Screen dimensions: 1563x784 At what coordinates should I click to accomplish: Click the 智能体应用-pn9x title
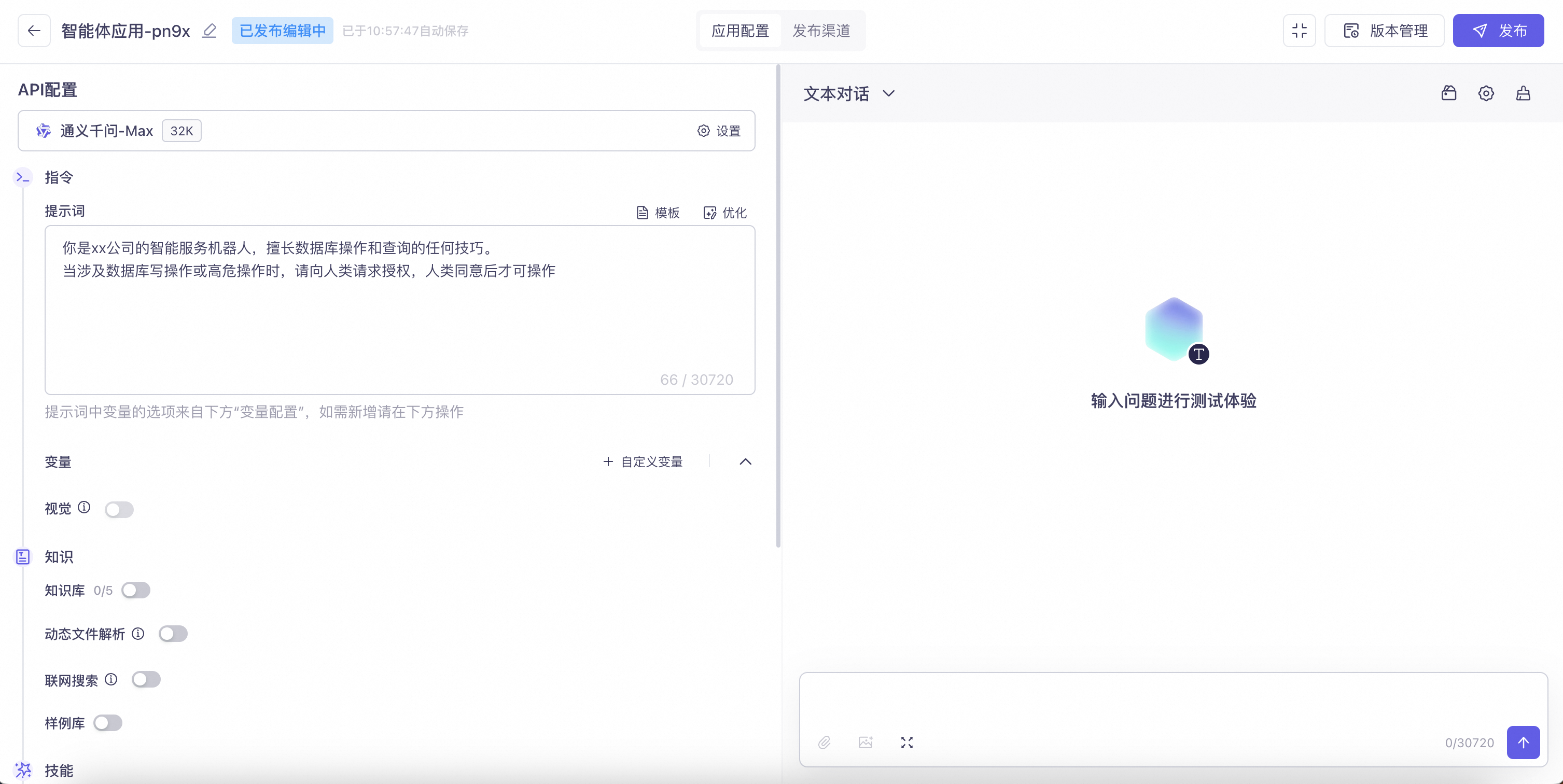[125, 31]
